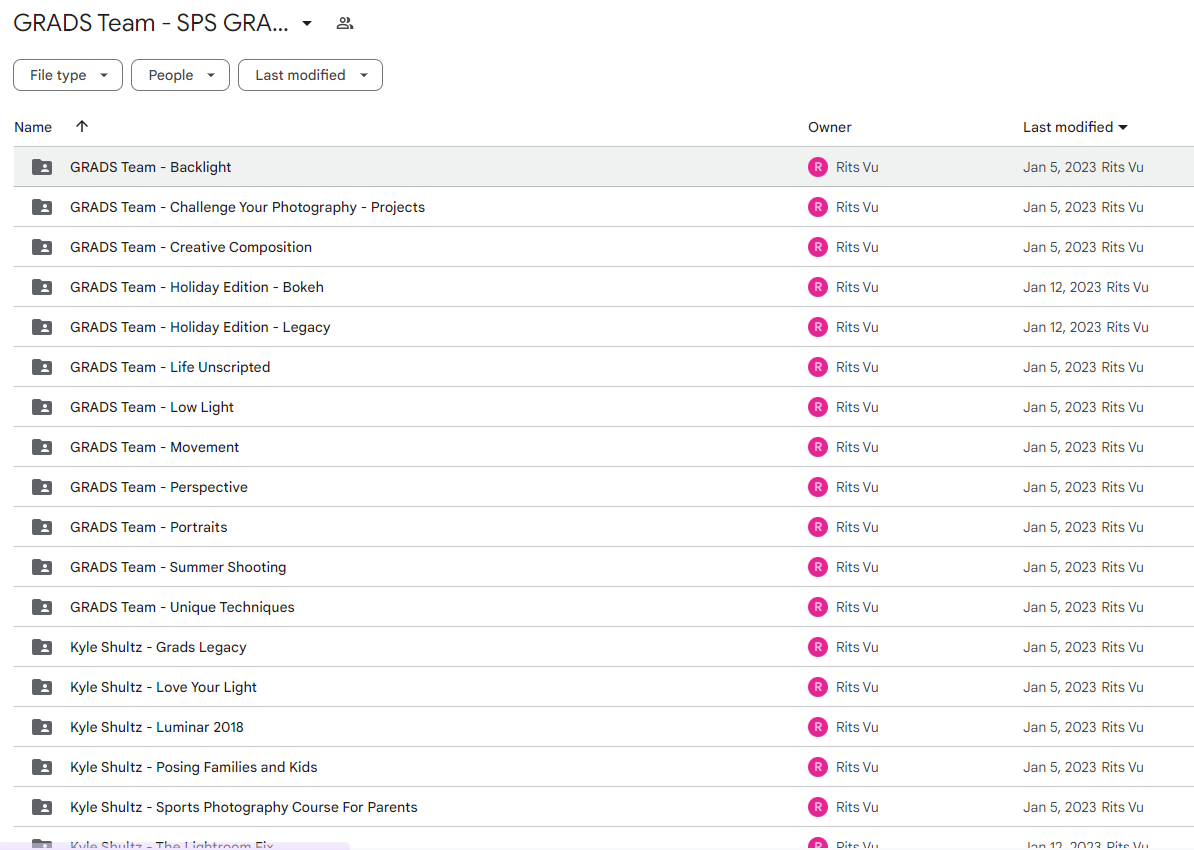Viewport: 1194px width, 850px height.
Task: Select GRADS Team - Challenge Your Photography - Projects
Action: click(247, 207)
